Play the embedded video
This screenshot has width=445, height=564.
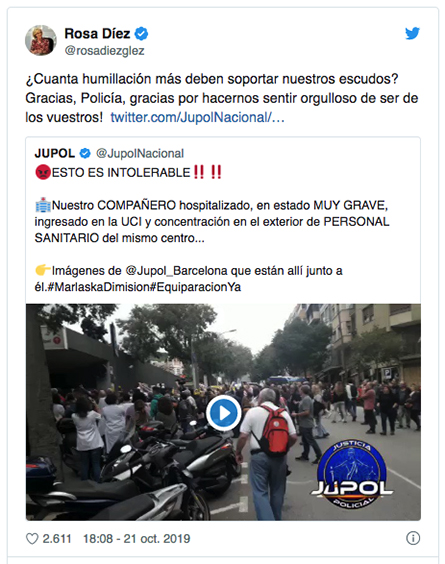pyautogui.click(x=223, y=413)
